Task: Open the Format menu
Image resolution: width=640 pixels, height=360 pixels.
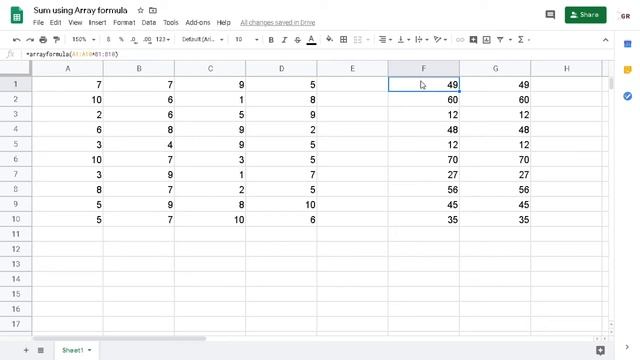Action: (x=124, y=22)
